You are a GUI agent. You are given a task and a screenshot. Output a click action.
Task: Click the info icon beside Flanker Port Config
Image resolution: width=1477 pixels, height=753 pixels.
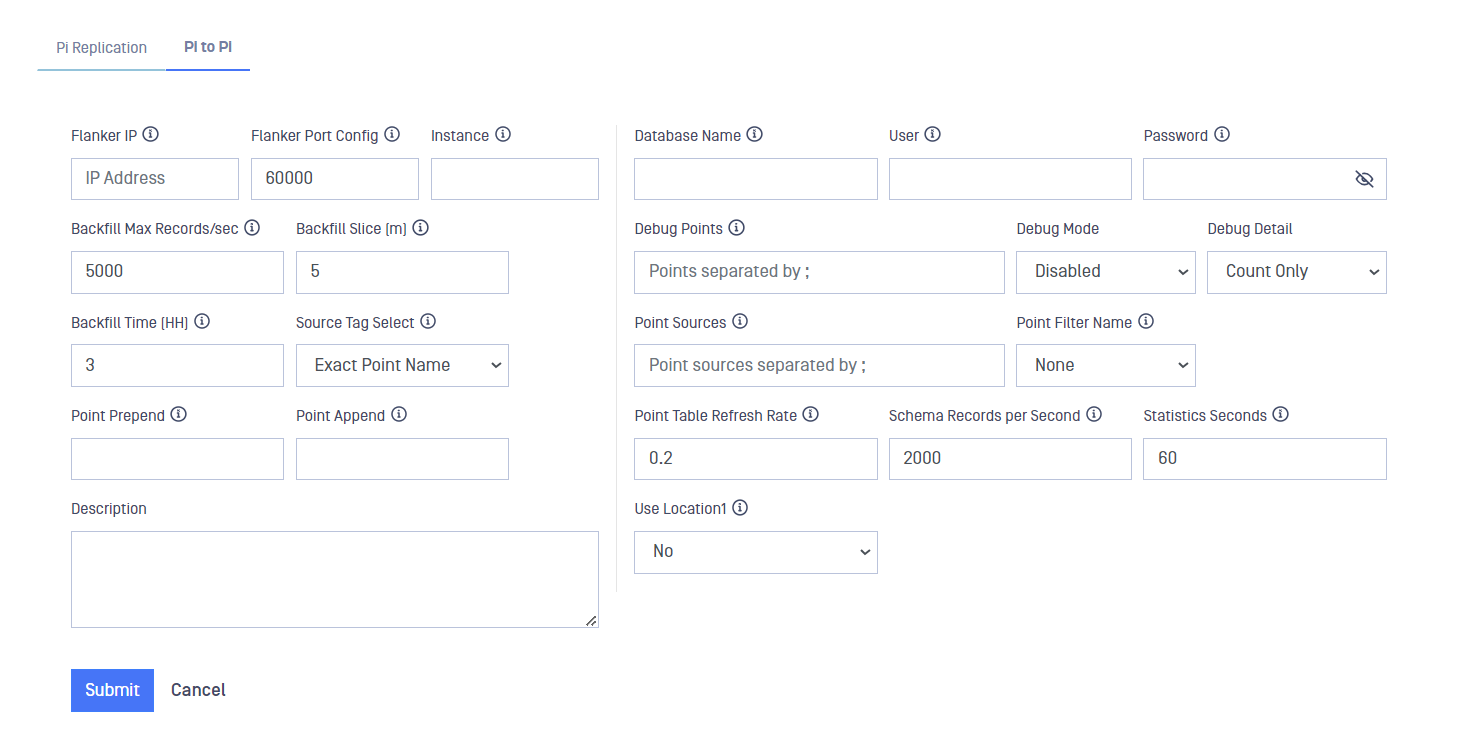[392, 134]
